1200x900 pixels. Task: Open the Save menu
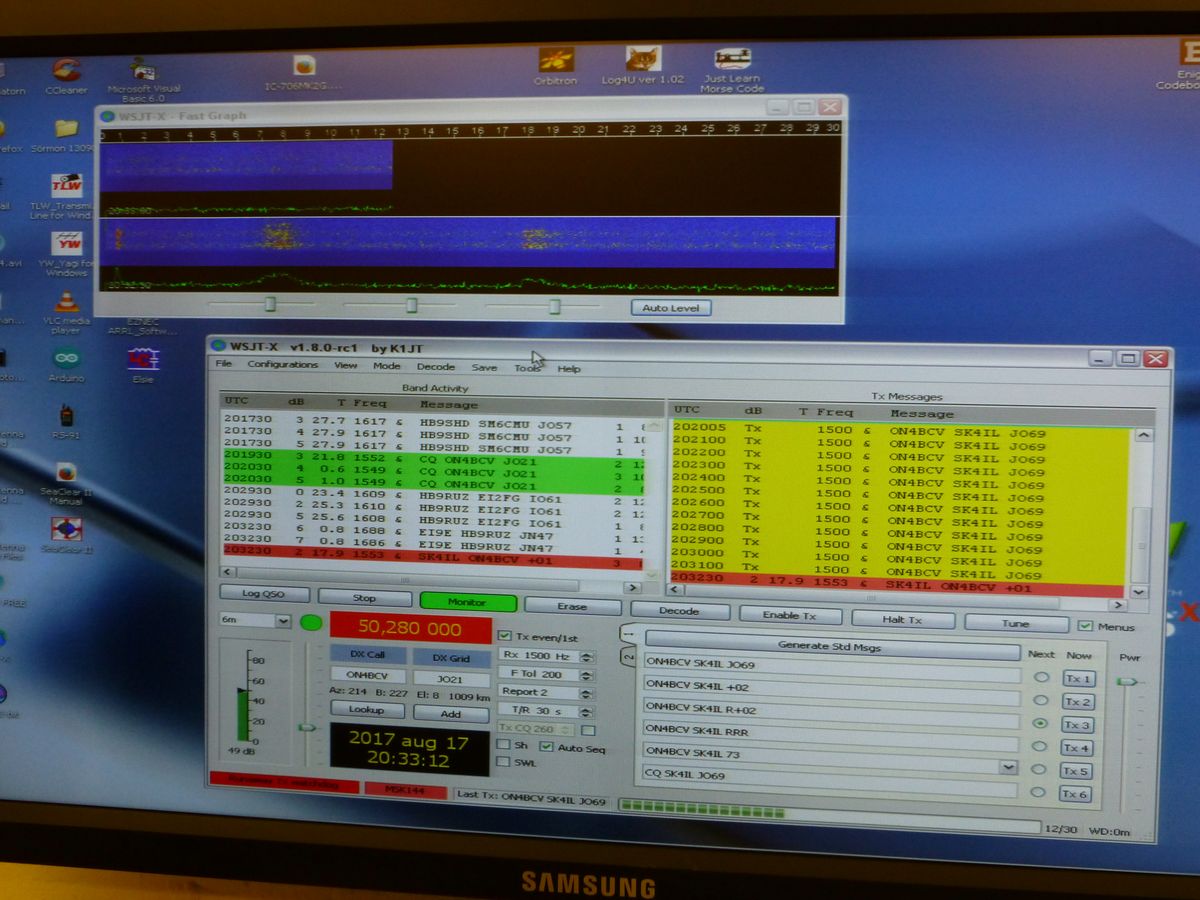pyautogui.click(x=484, y=368)
